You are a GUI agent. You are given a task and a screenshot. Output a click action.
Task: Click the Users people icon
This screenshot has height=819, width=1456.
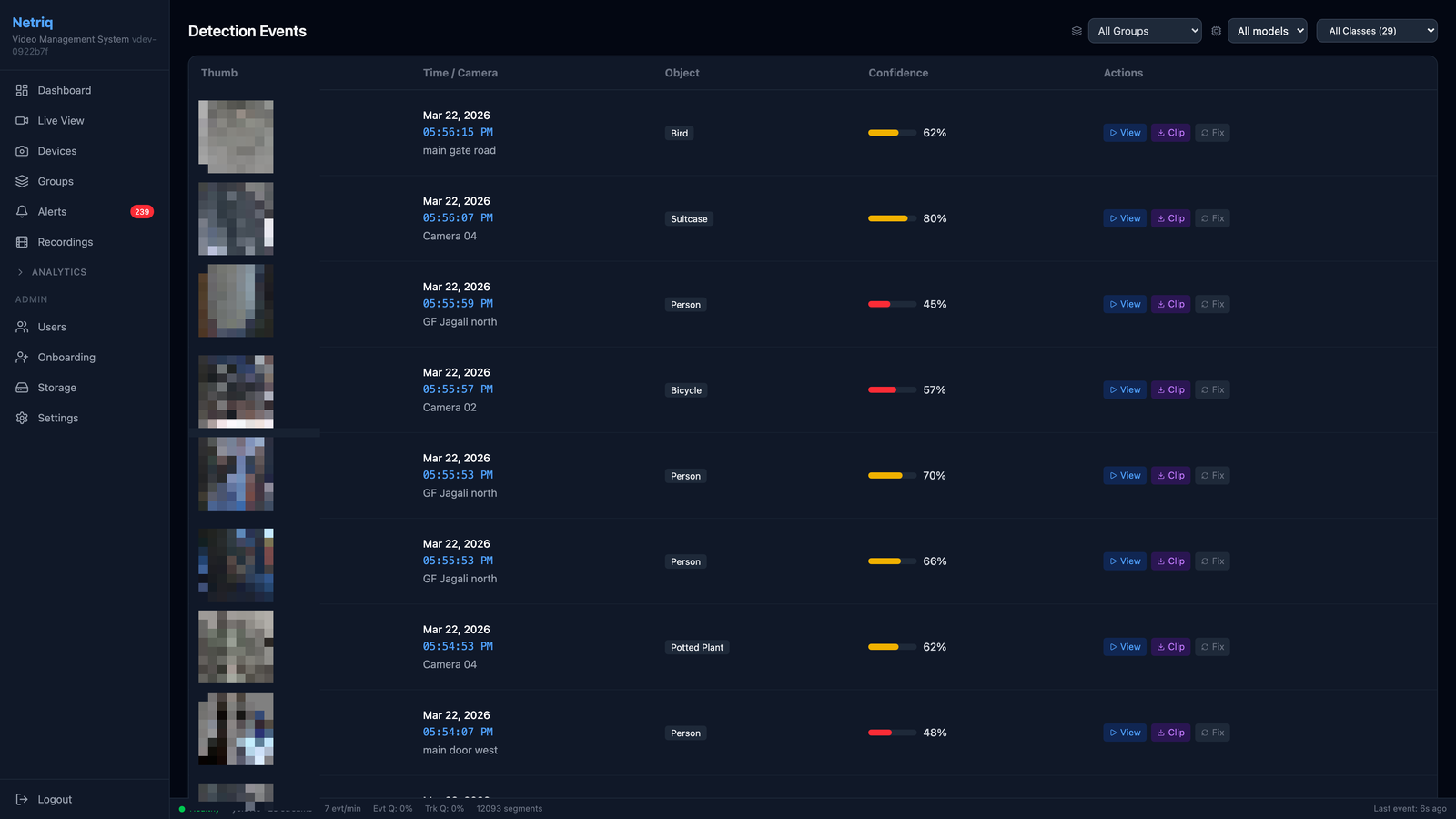tap(22, 327)
